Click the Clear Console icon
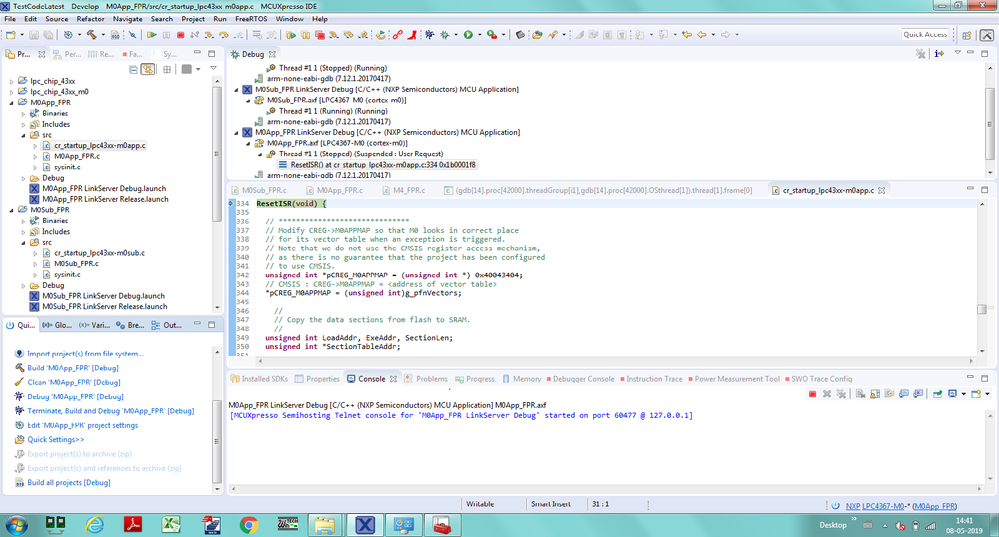Viewport: 999px width, 537px height. [860, 394]
